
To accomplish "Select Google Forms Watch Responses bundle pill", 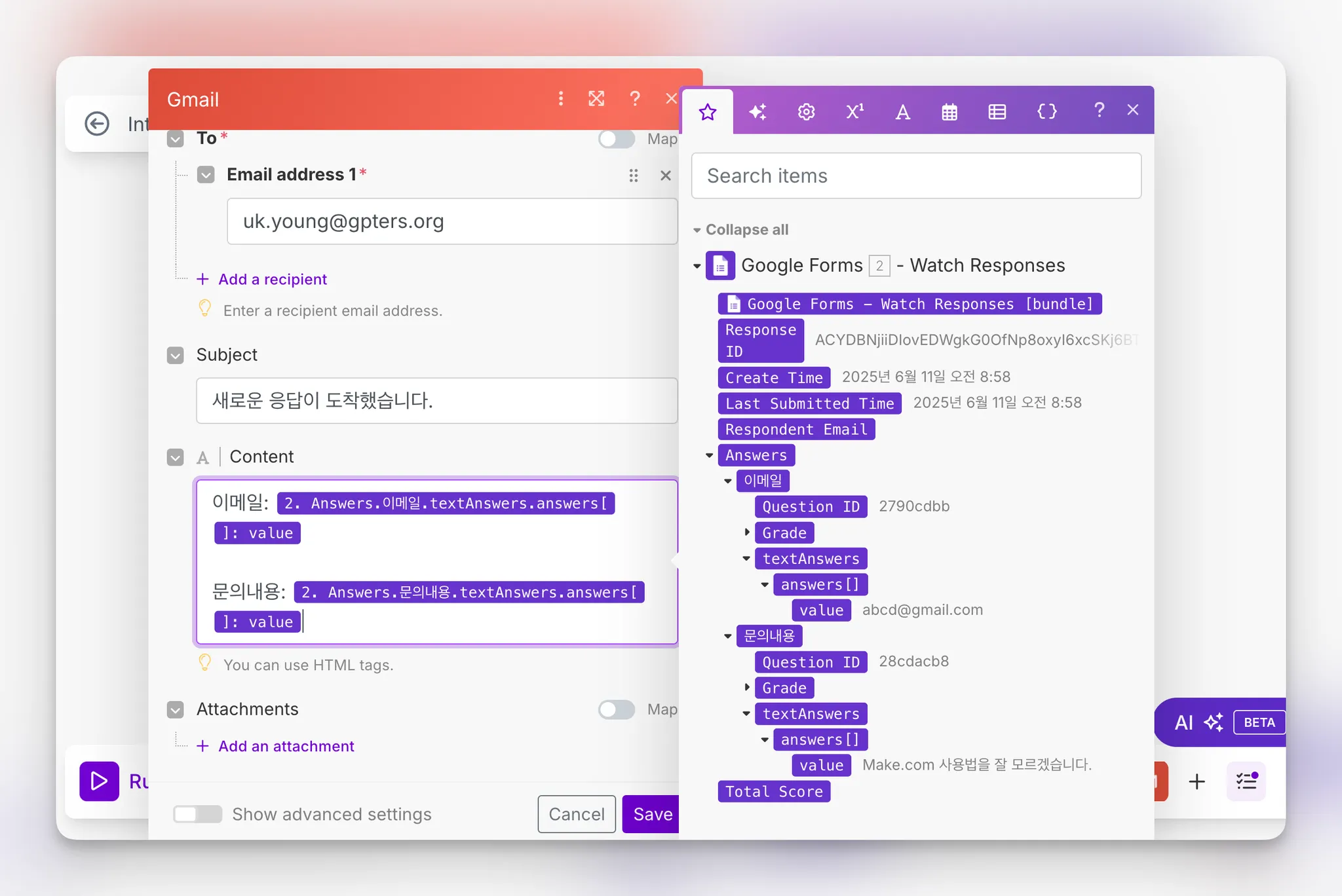I will click(x=910, y=304).
